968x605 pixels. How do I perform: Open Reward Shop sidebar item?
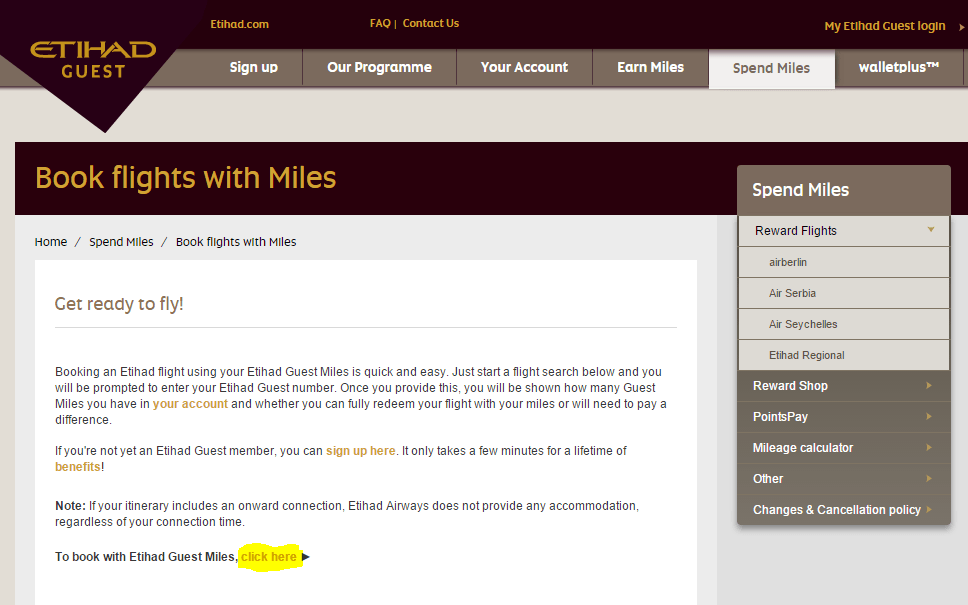click(844, 386)
